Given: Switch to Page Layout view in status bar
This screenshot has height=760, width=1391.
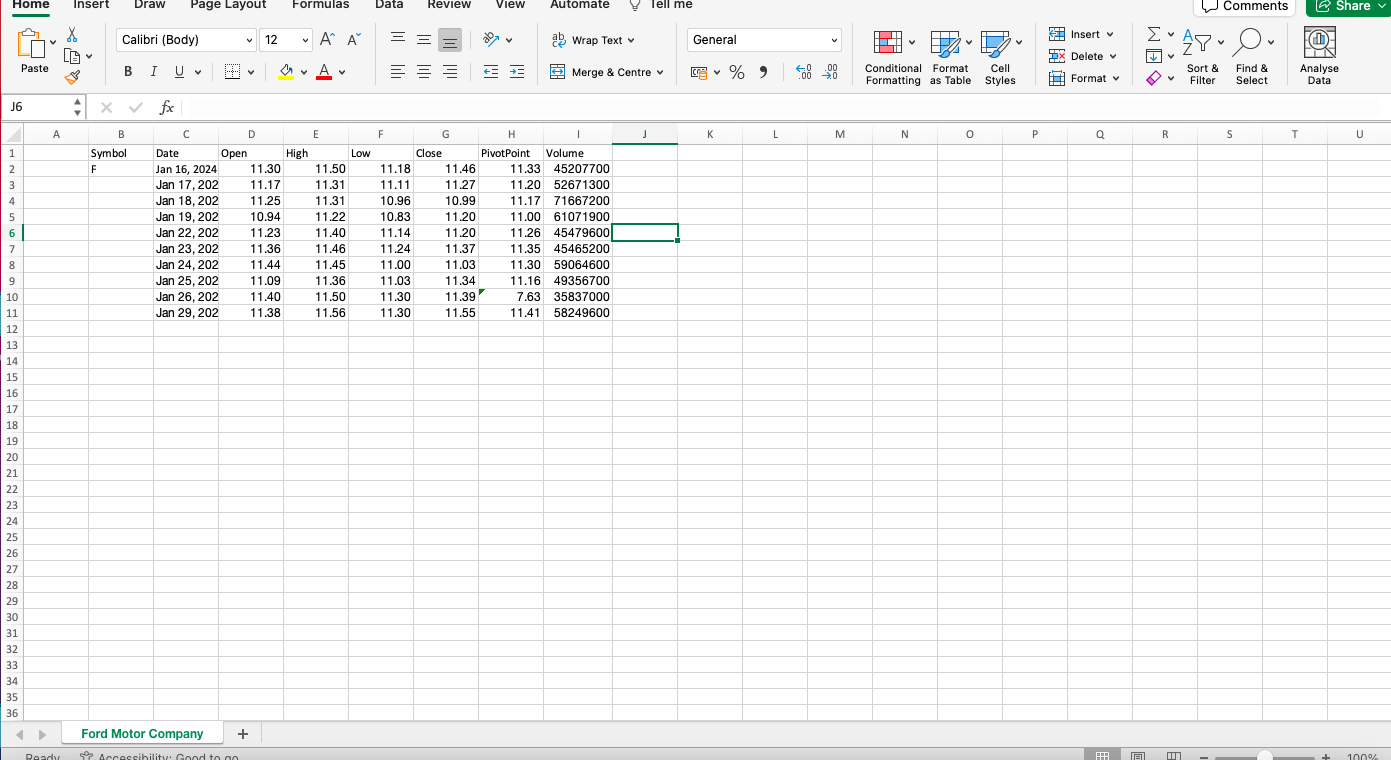Looking at the screenshot, I should tap(1139, 757).
